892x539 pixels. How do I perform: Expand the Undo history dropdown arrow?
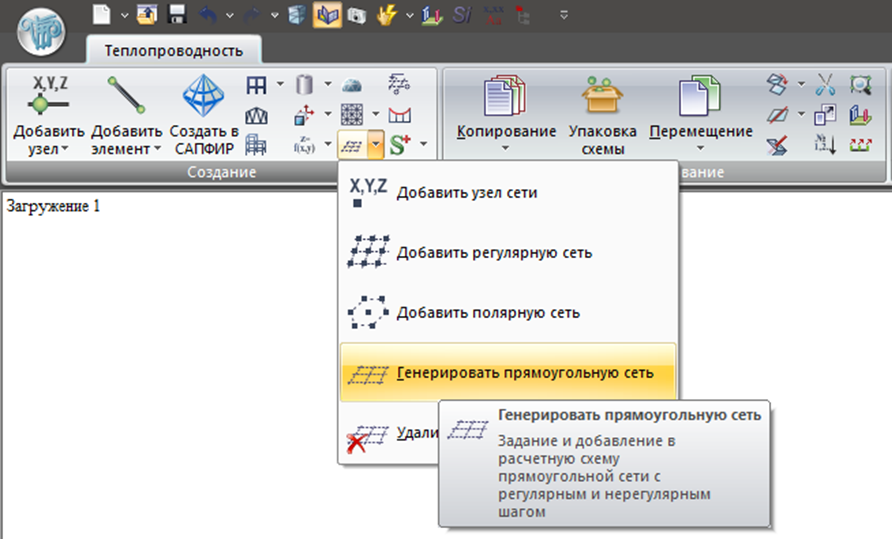click(230, 15)
